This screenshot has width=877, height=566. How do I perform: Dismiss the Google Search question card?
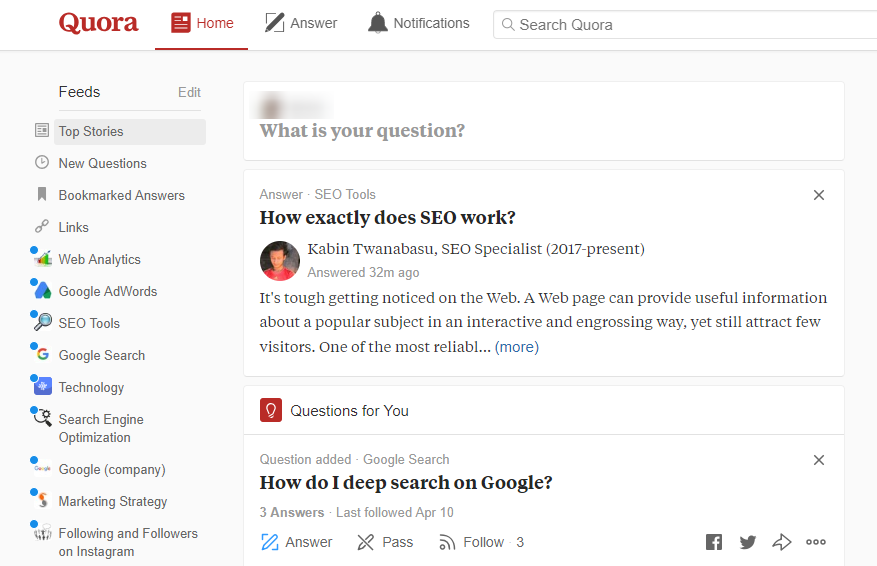[x=819, y=460]
